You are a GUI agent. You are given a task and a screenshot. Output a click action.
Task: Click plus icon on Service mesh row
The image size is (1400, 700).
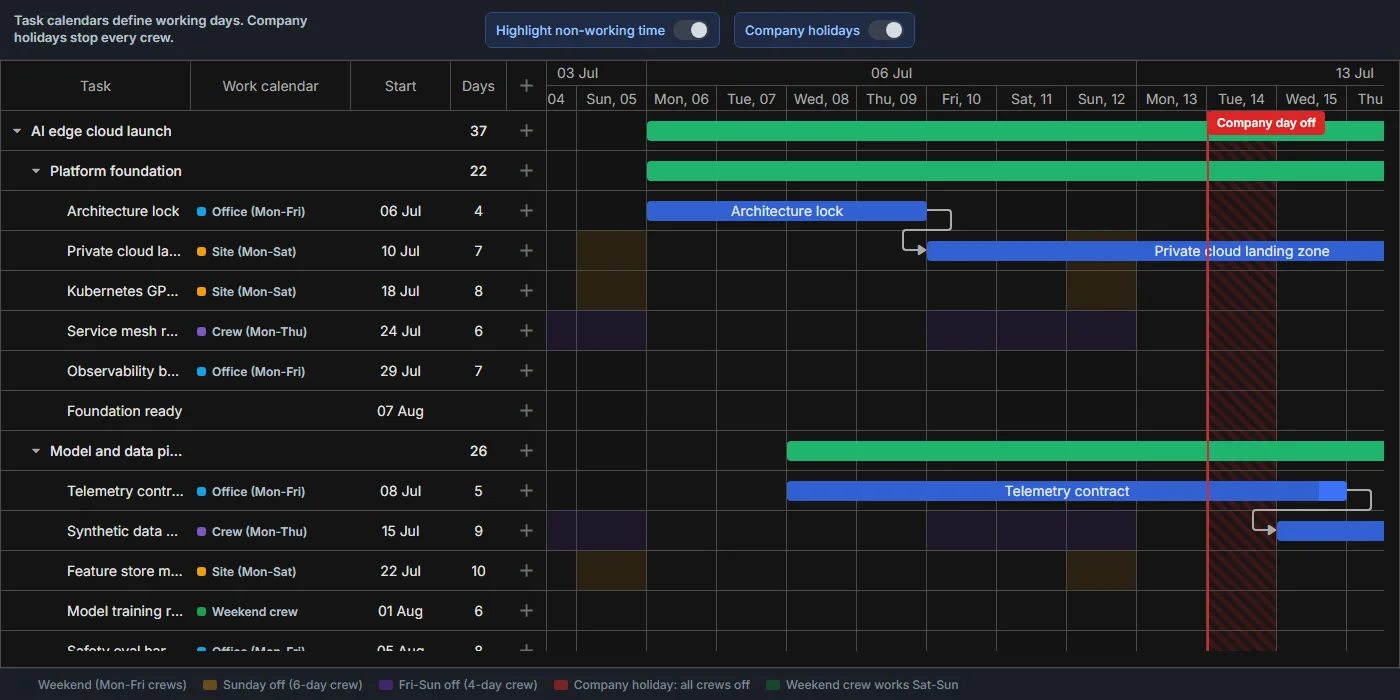(x=526, y=331)
